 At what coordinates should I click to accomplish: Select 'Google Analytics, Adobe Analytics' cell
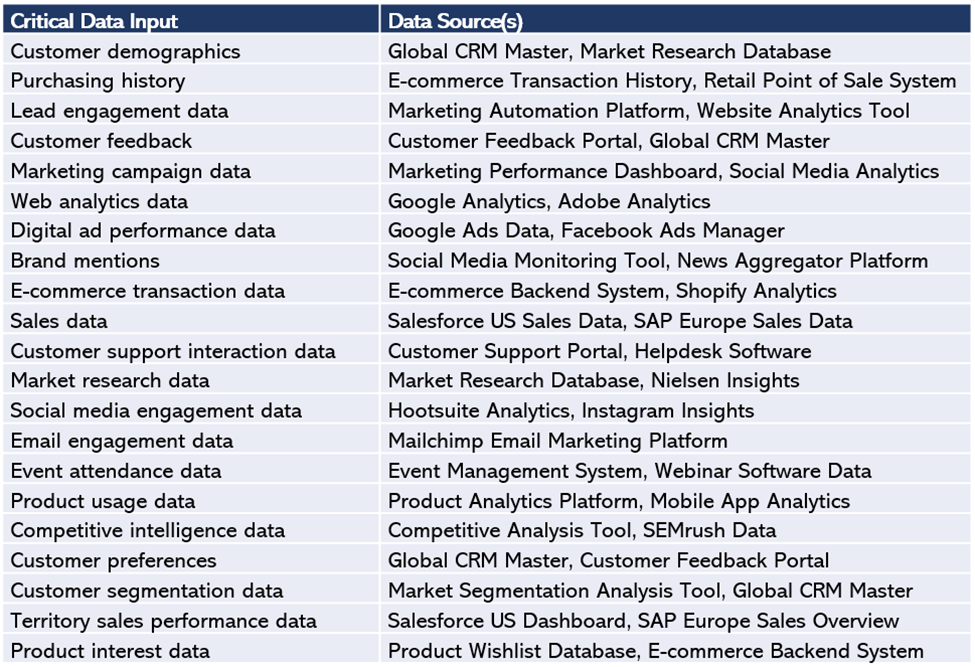pyautogui.click(x=549, y=201)
